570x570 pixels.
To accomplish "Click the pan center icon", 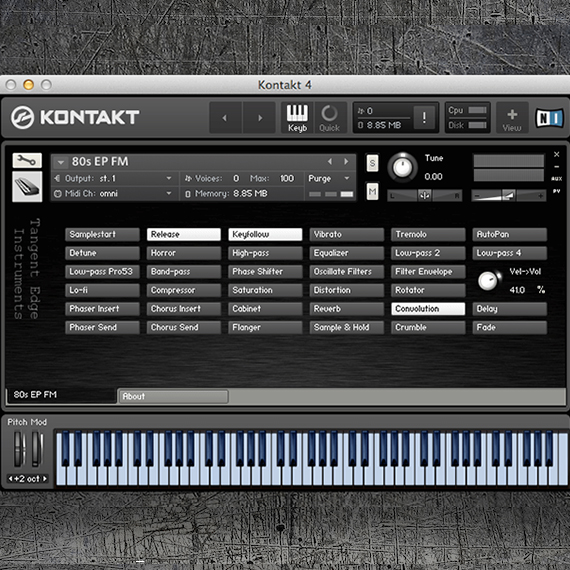I will point(424,196).
